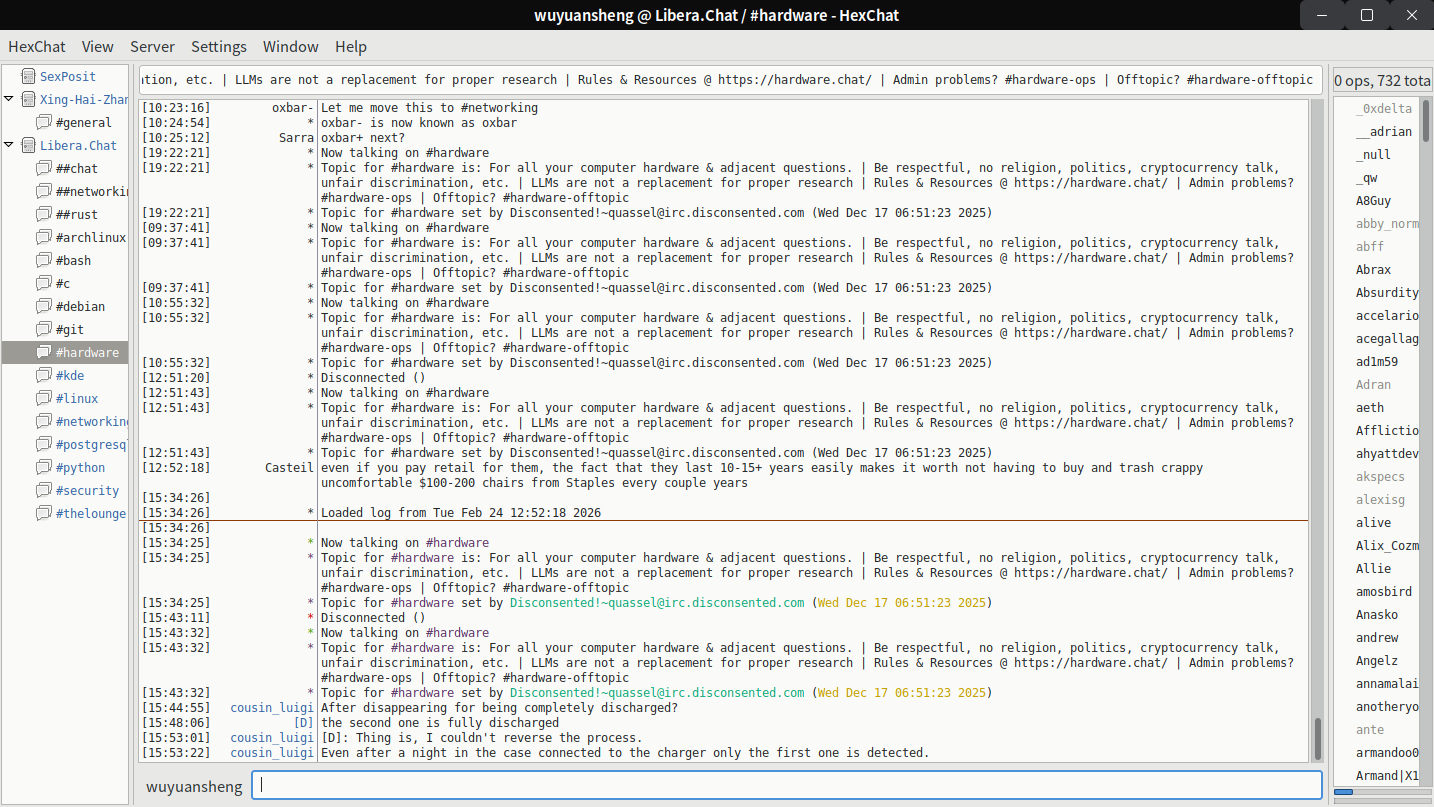Click the #archlinux channel chat icon
The image size is (1434, 807).
44,237
